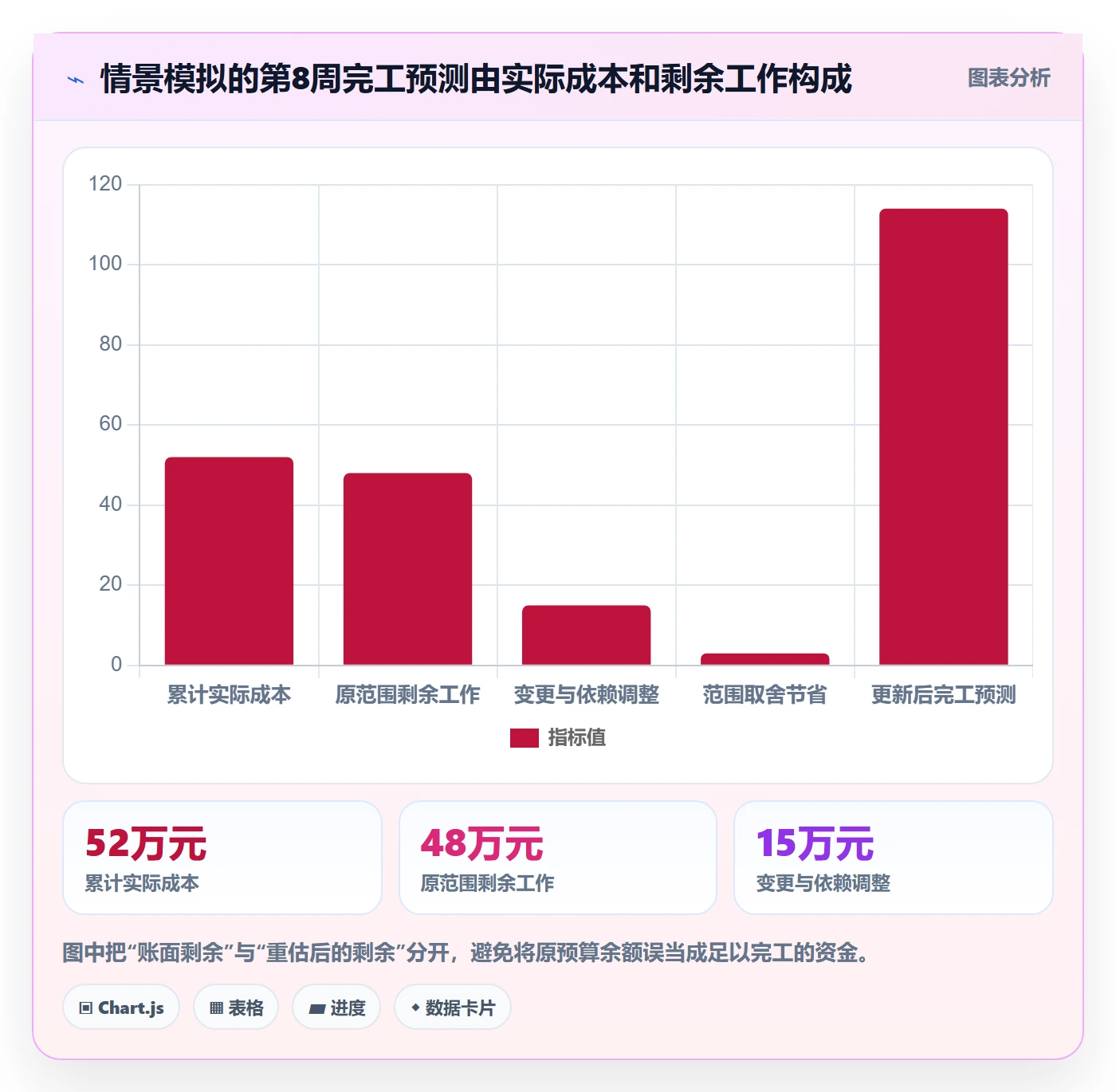Click the bar icon in 进度 chip

(316, 1009)
